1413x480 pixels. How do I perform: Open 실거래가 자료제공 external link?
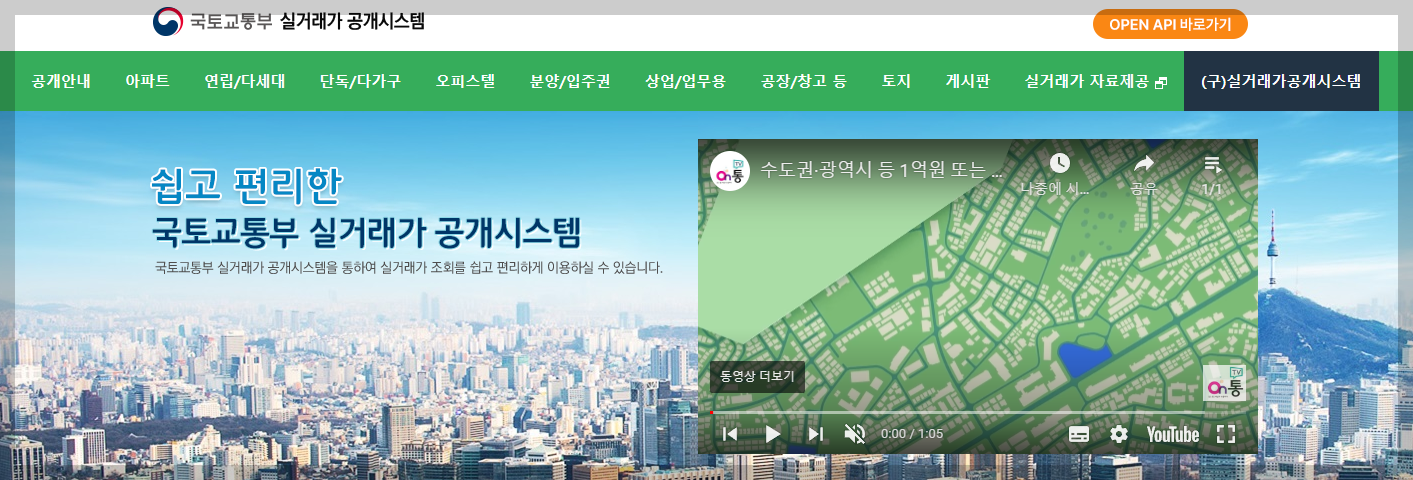click(1096, 81)
